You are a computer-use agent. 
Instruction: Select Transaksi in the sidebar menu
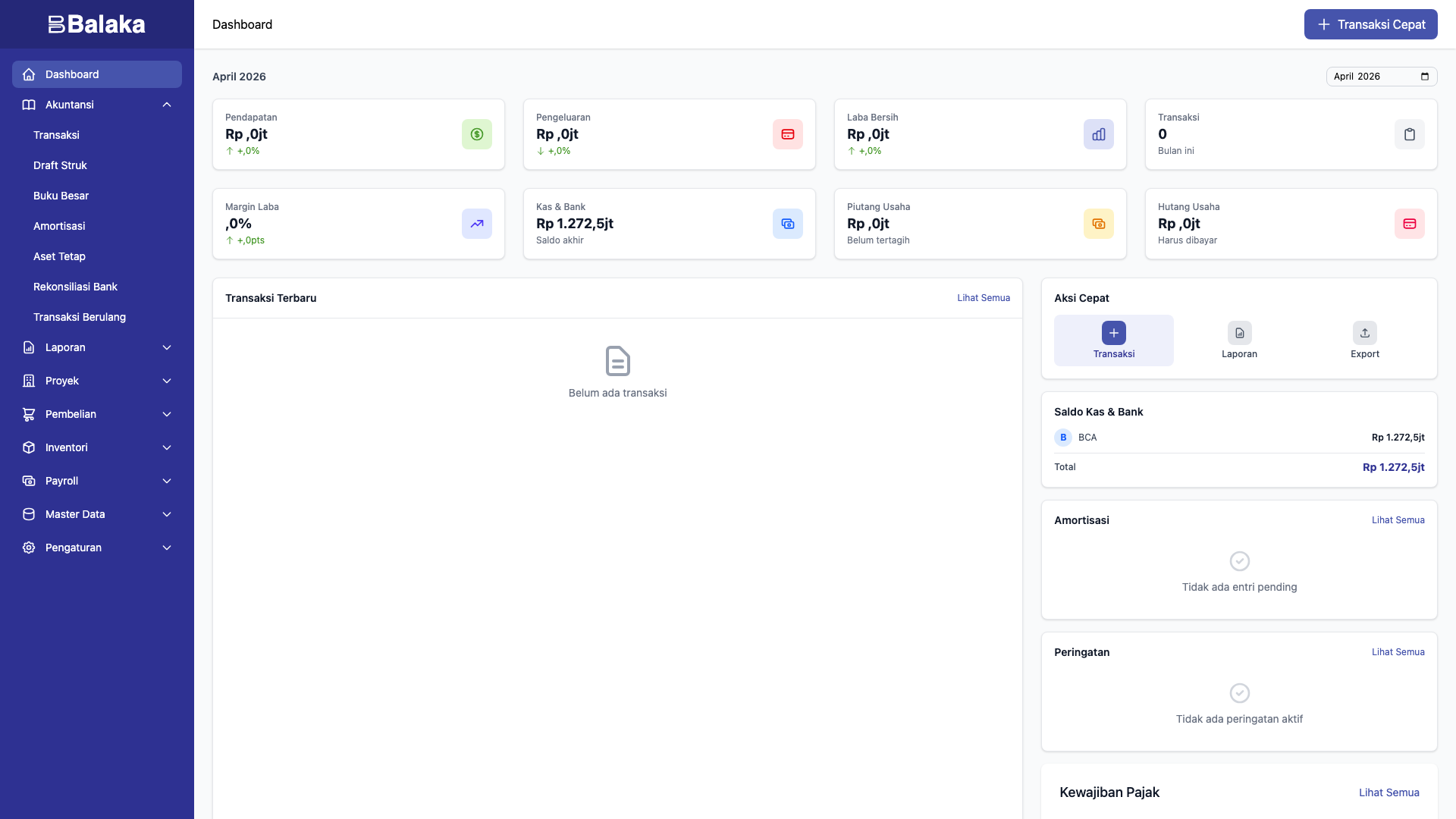click(56, 135)
